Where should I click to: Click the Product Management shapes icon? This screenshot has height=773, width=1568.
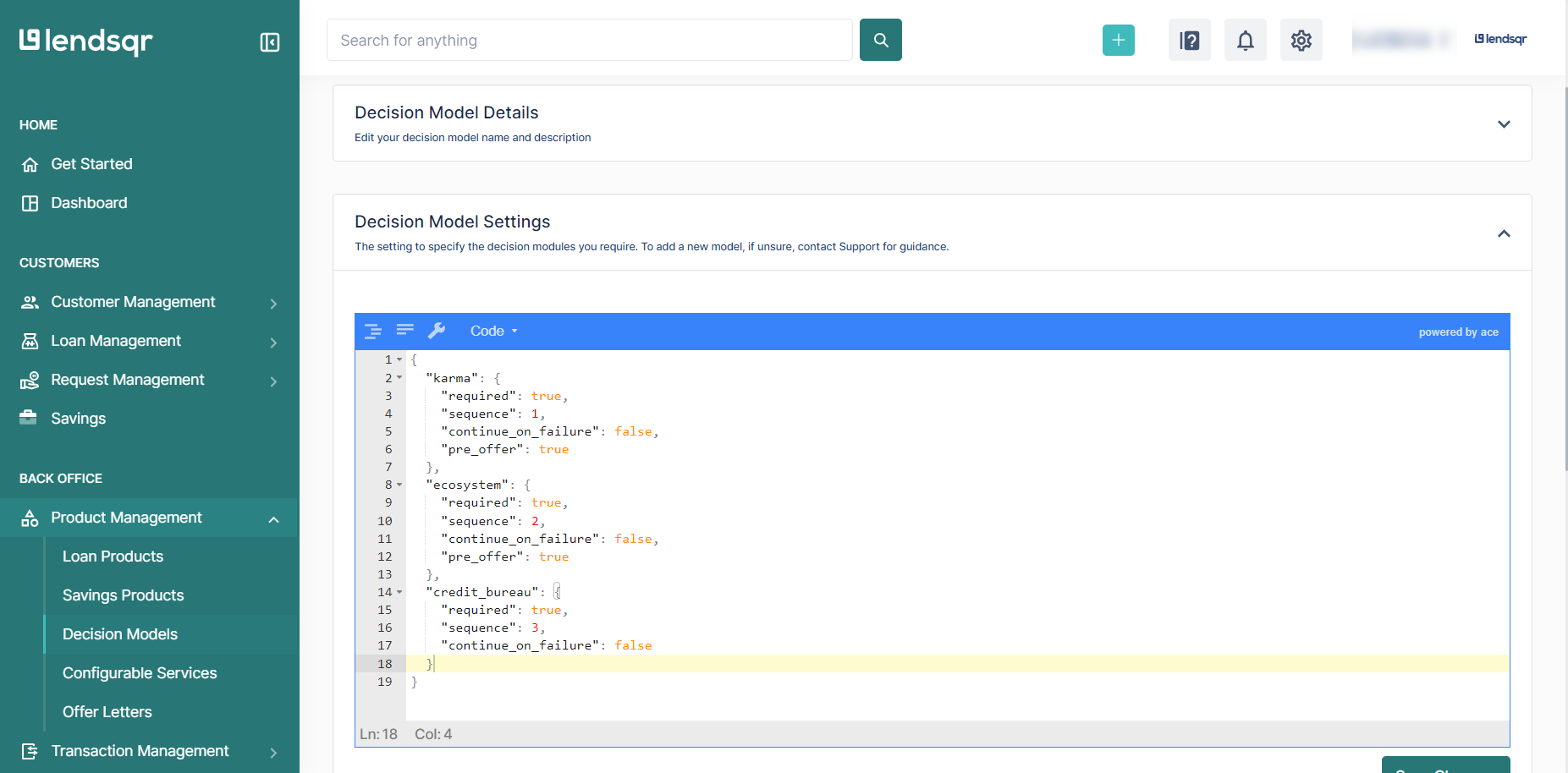click(30, 518)
